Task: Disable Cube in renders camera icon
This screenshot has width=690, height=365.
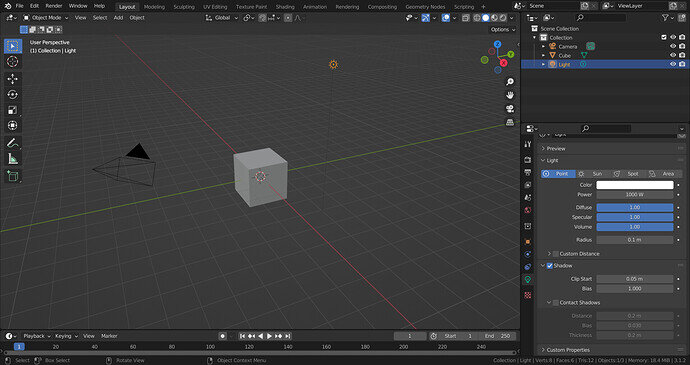Action: [x=682, y=55]
